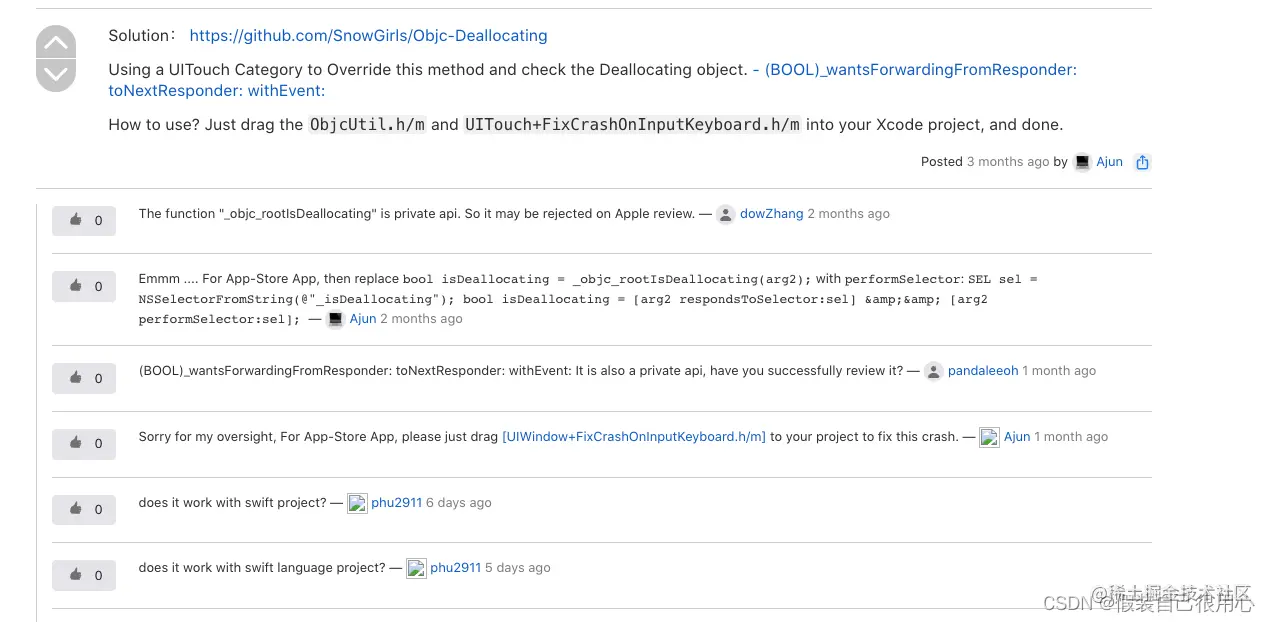1270x622 pixels.
Task: Open phu2911's profile from 5 days ago
Action: [x=456, y=568]
